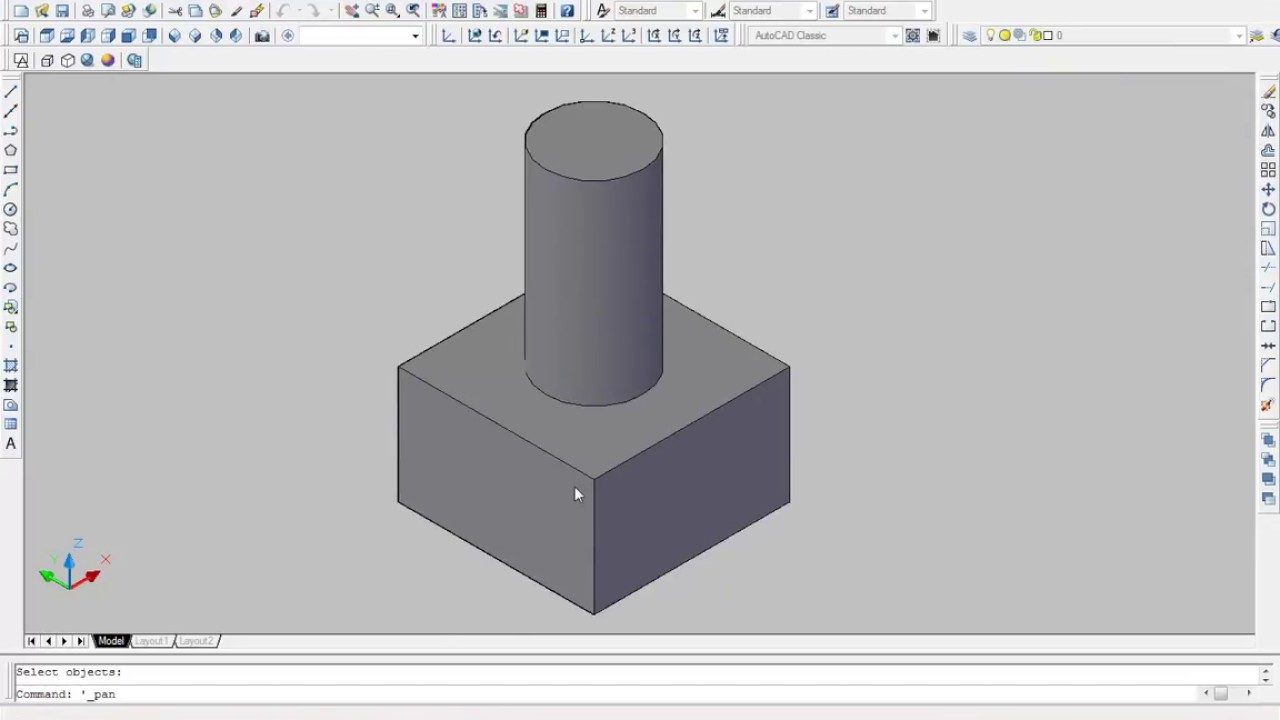Click the top face of cylinder
Viewport: 1280px width, 720px height.
click(x=594, y=141)
